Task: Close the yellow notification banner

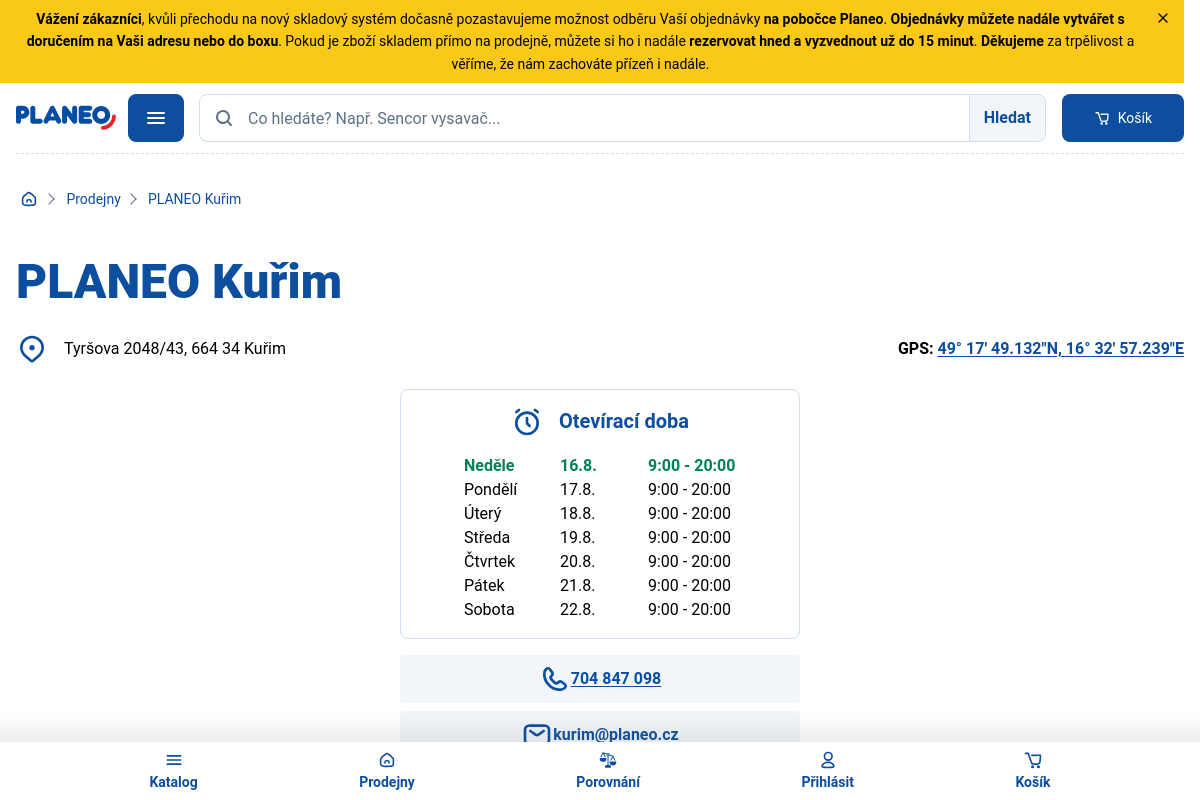Action: pos(1163,18)
